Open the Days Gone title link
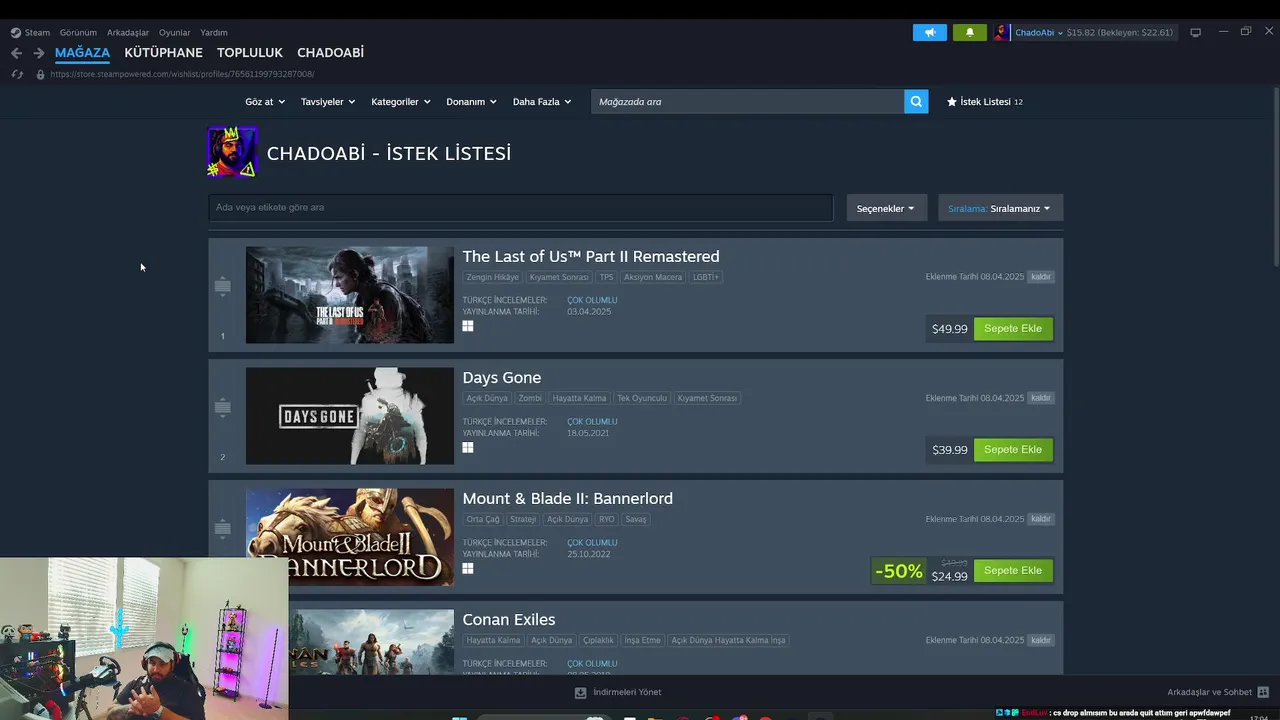Screen dimensions: 1280x720 [502, 378]
